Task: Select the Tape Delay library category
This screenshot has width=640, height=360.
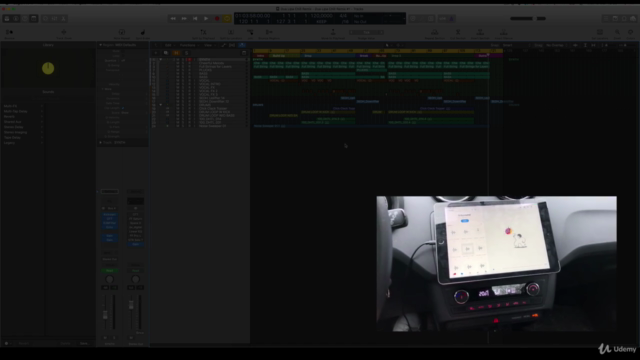Action: pyautogui.click(x=22, y=138)
